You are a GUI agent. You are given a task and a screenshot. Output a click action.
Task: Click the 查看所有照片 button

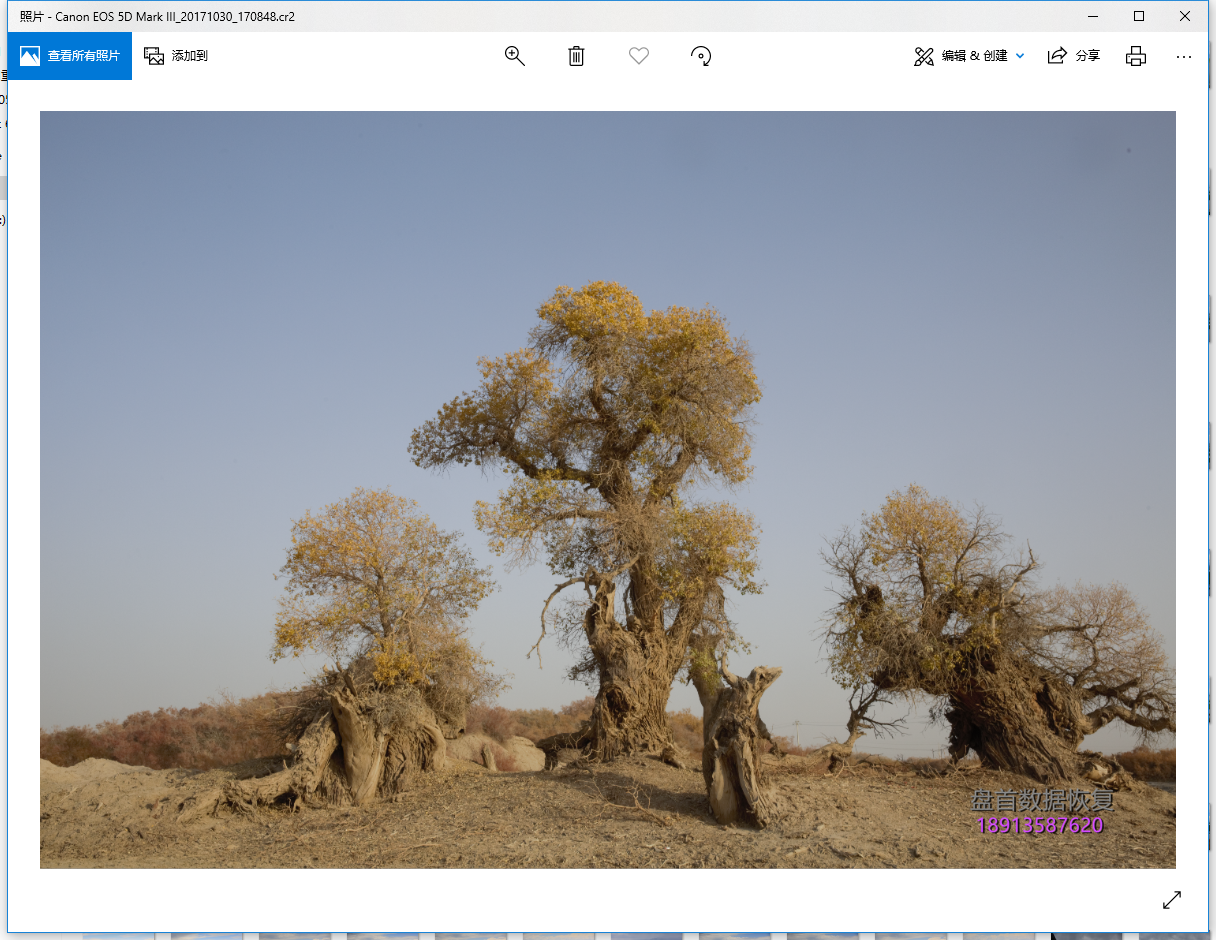coord(70,56)
